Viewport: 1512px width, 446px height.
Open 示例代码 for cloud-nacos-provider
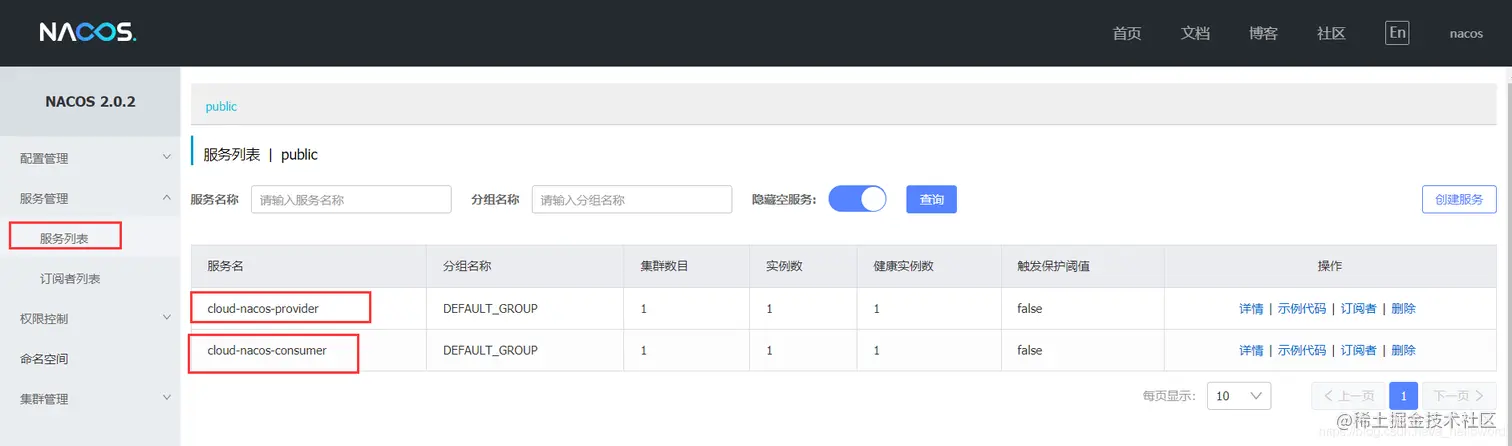(x=1302, y=308)
